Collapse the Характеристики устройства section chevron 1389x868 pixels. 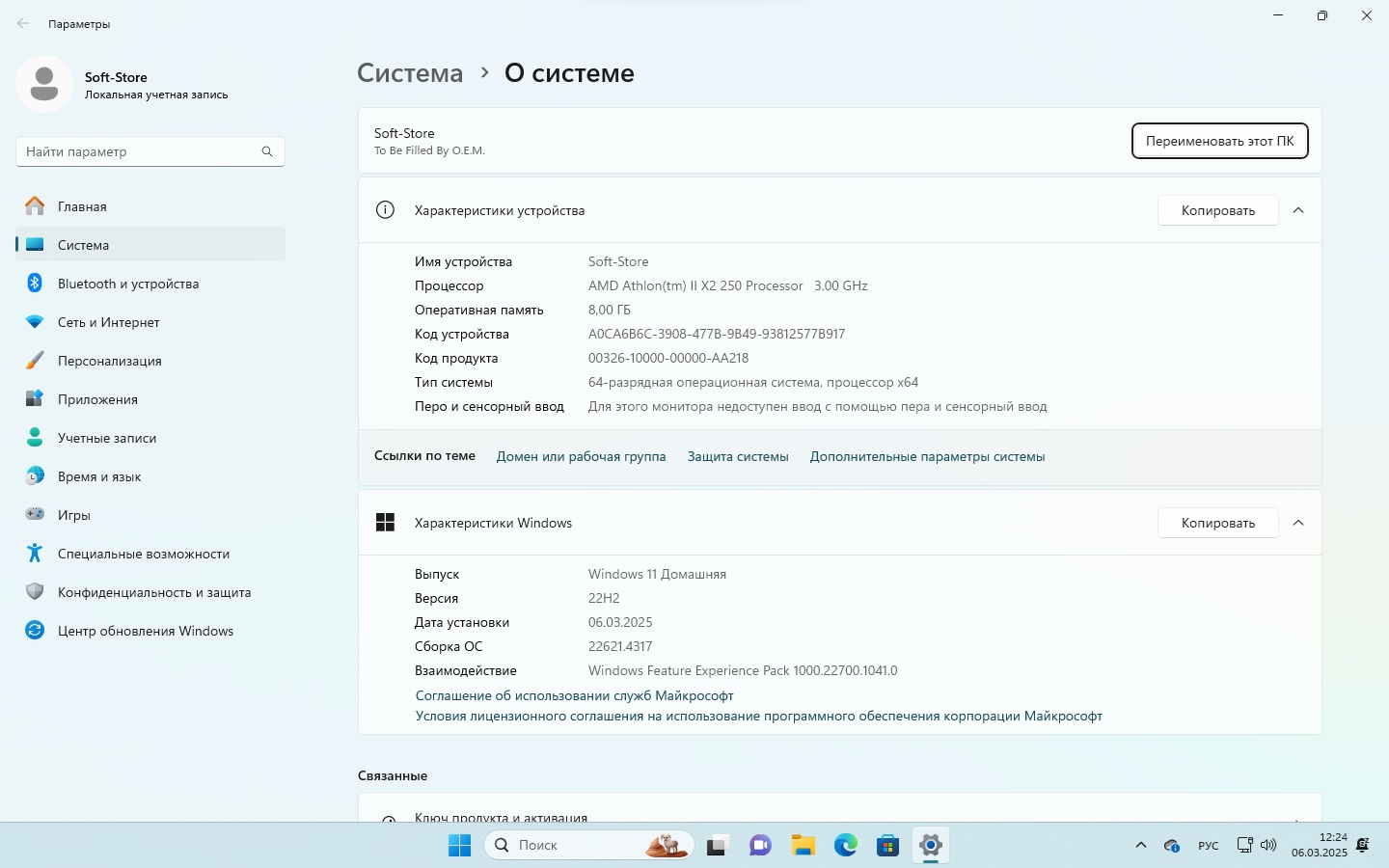point(1298,210)
